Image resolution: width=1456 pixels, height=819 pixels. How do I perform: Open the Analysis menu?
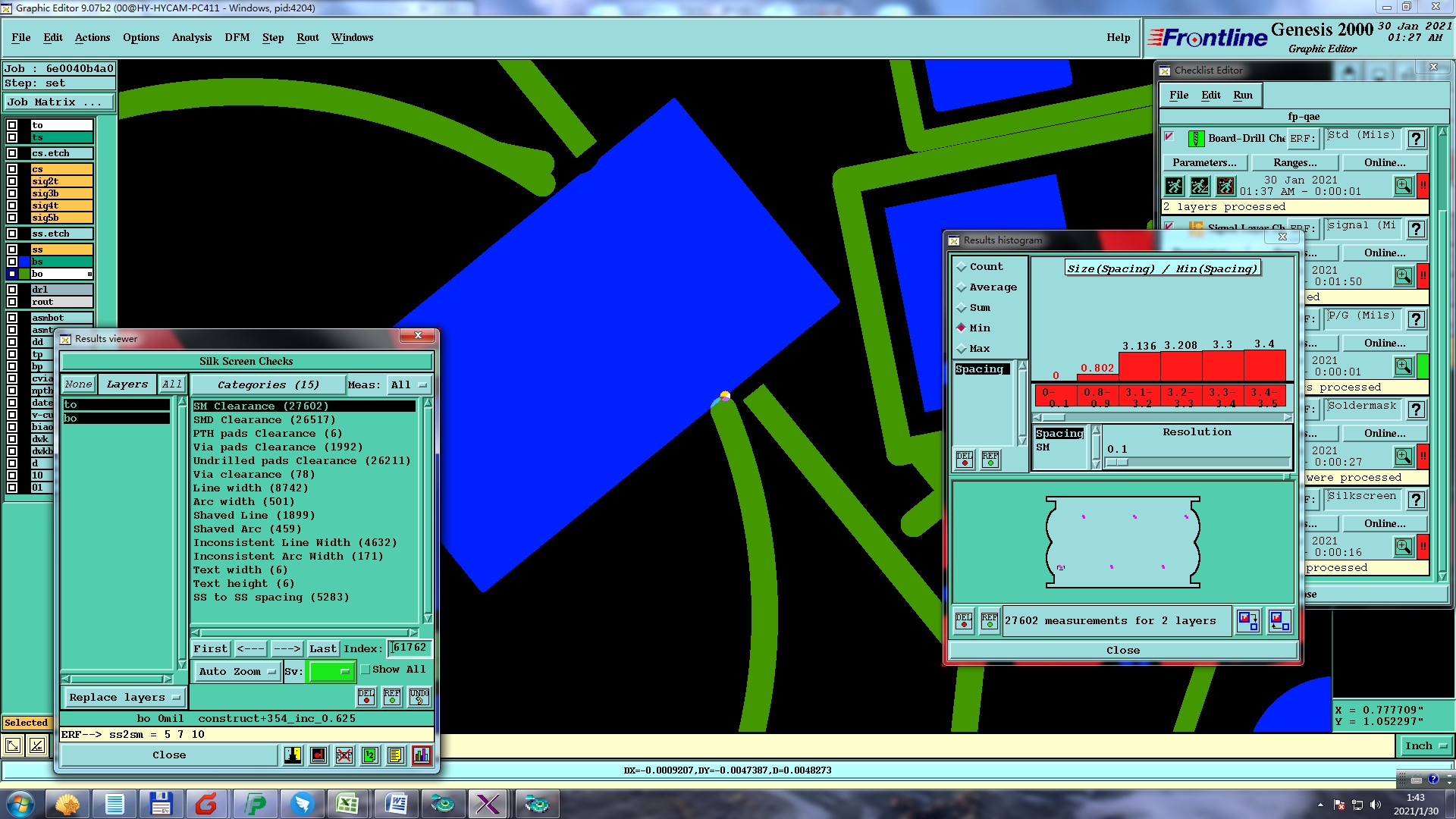[191, 37]
